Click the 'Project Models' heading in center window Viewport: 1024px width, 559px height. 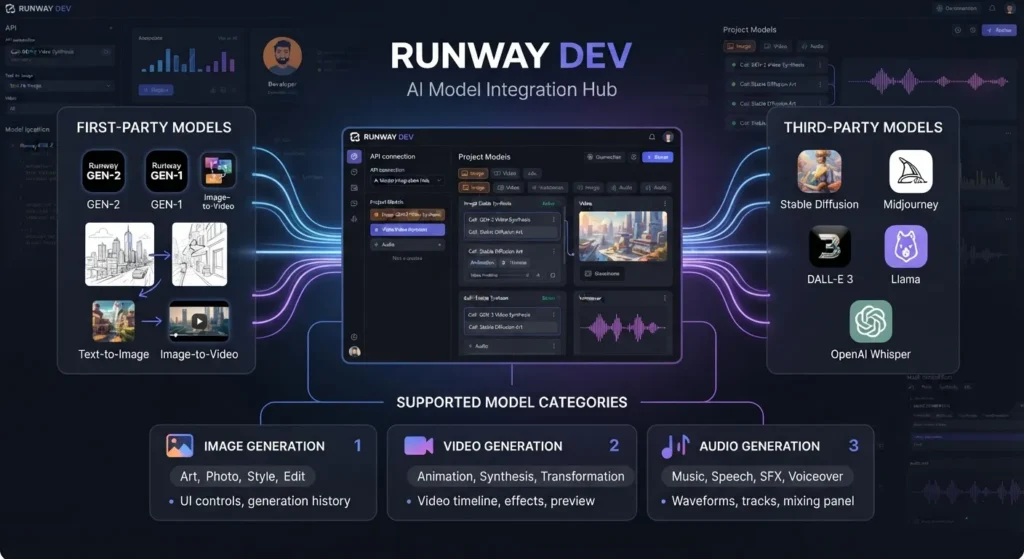(x=485, y=157)
